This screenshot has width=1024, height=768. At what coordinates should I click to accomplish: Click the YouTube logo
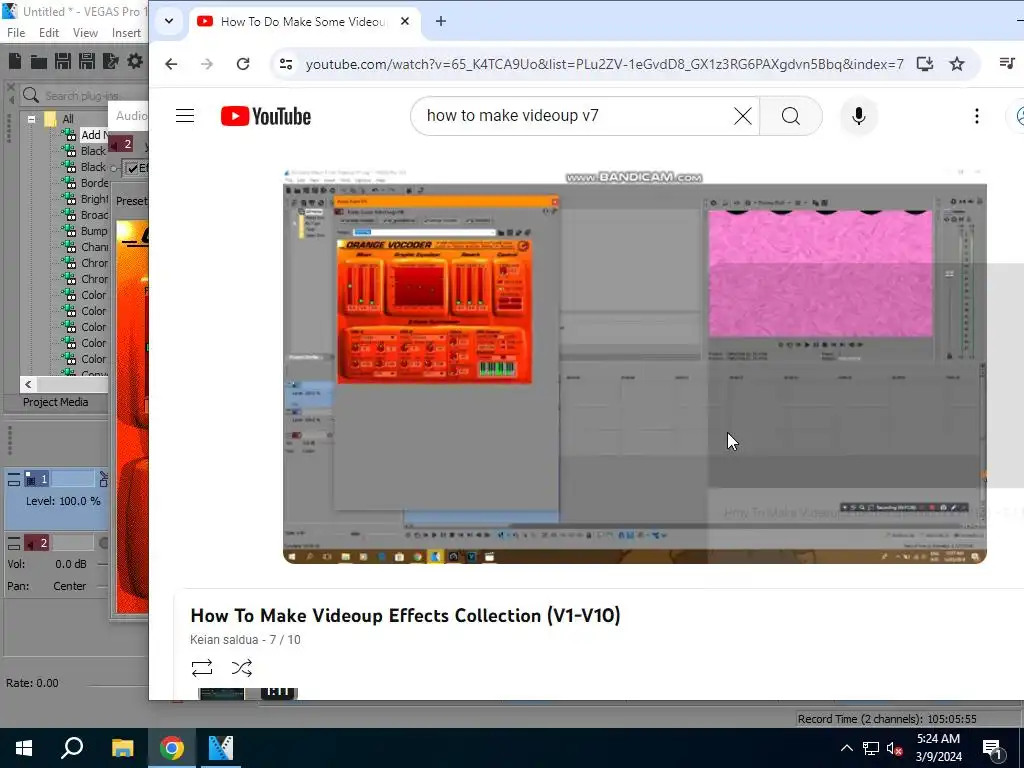[266, 116]
